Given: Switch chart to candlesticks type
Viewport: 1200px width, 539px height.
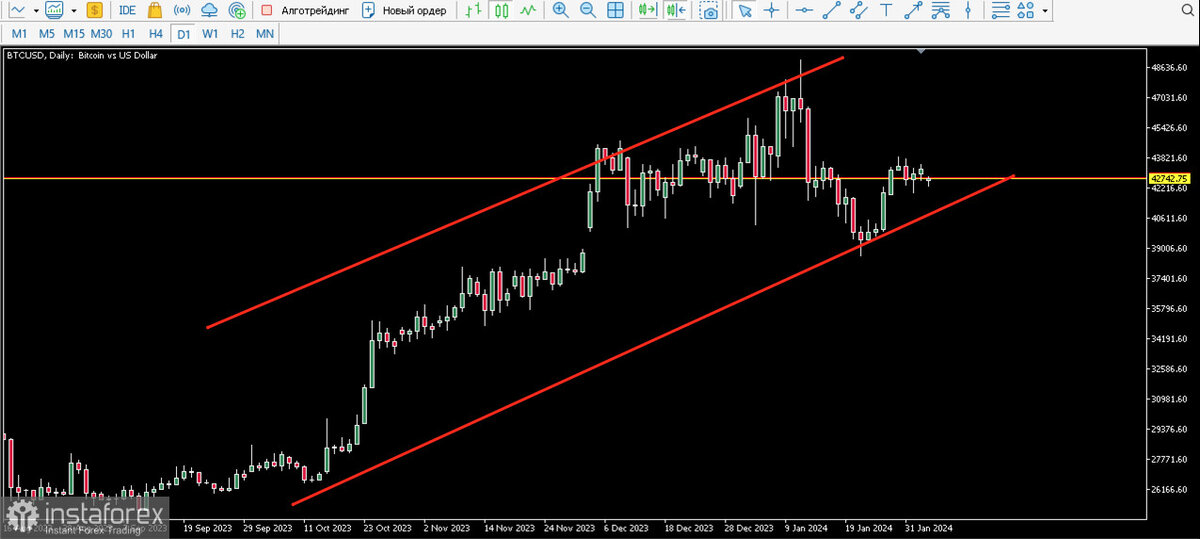Looking at the screenshot, I should pos(501,10).
